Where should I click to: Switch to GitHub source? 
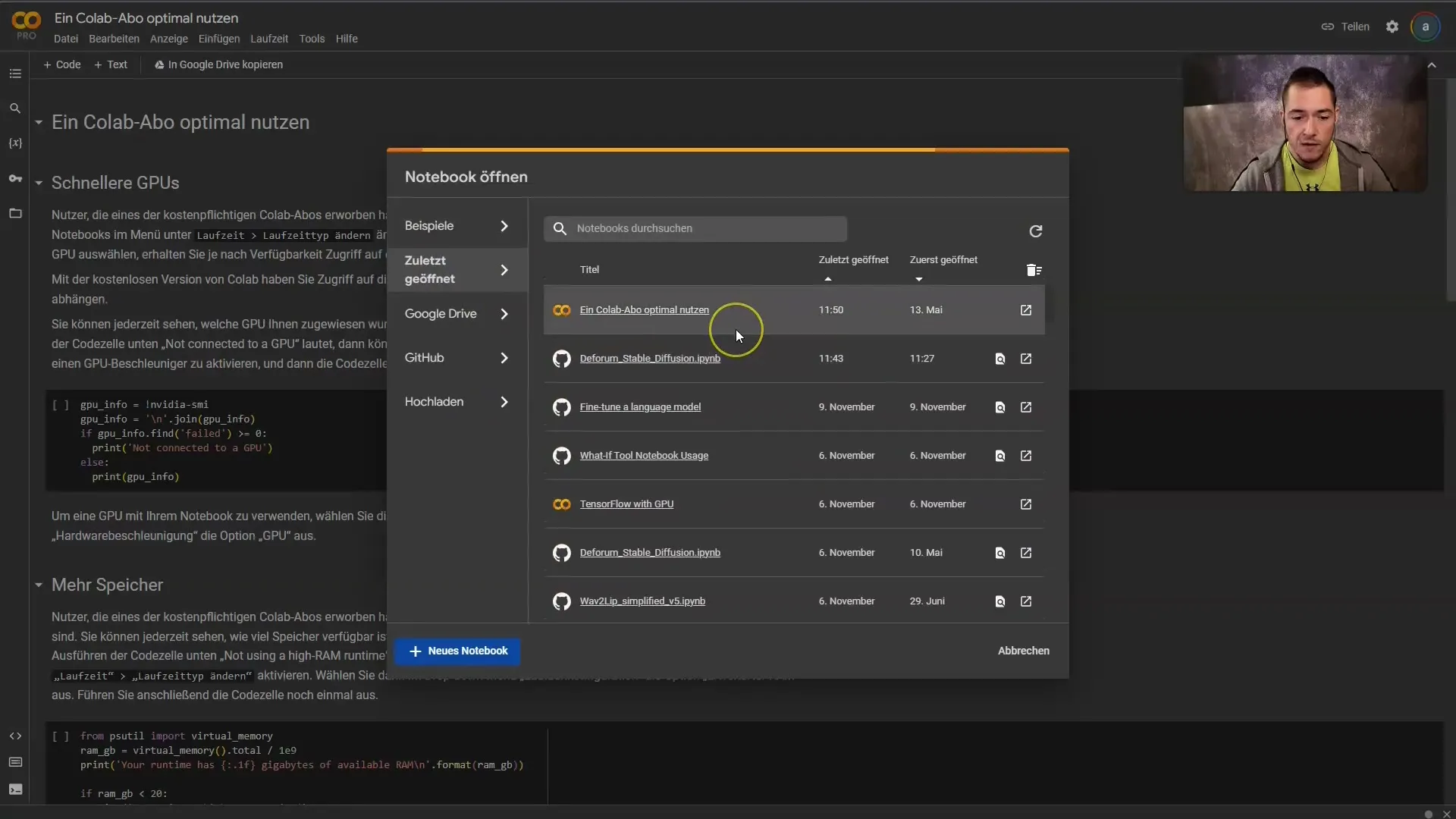click(x=457, y=358)
